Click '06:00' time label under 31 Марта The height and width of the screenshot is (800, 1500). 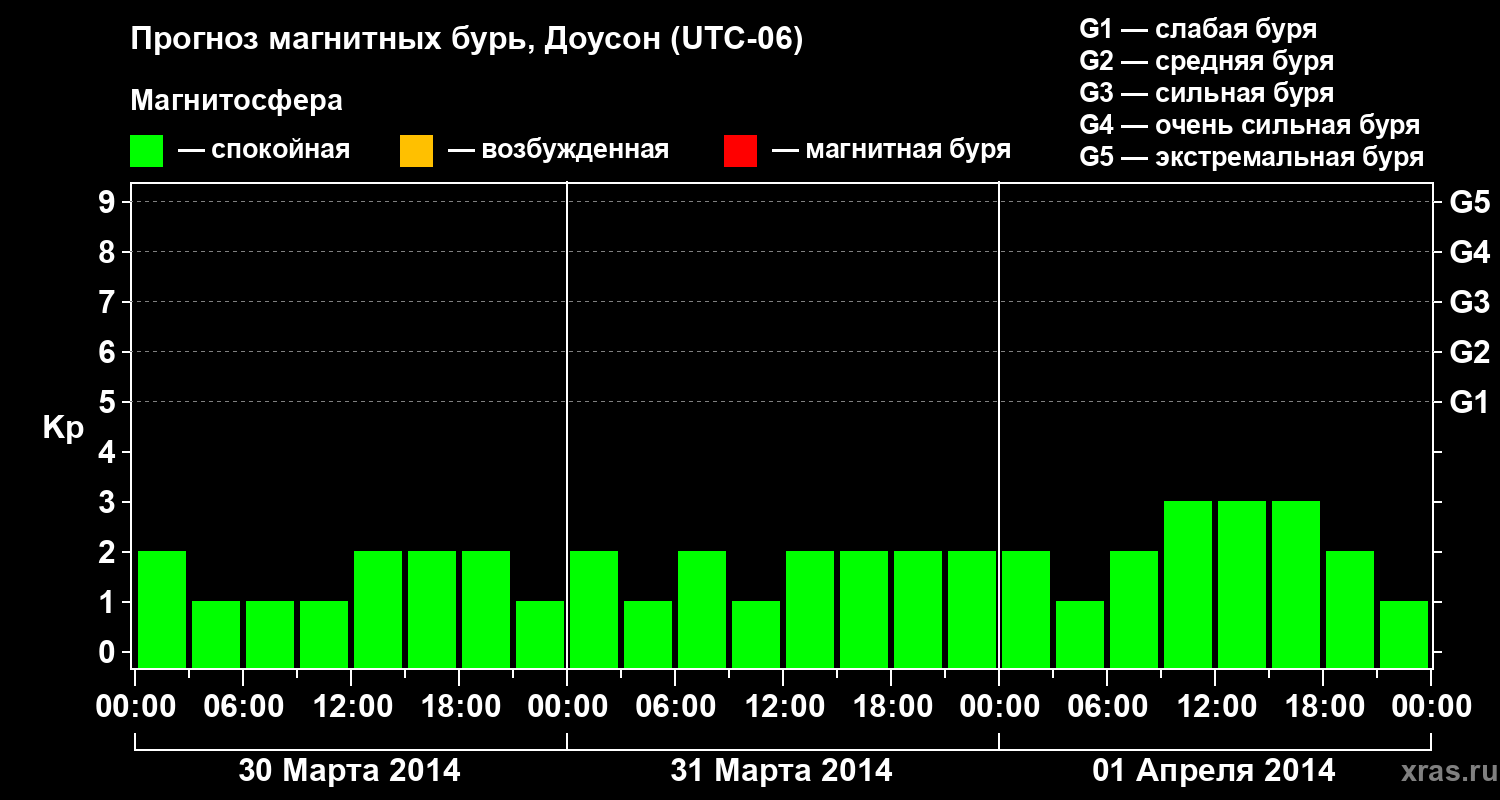675,707
